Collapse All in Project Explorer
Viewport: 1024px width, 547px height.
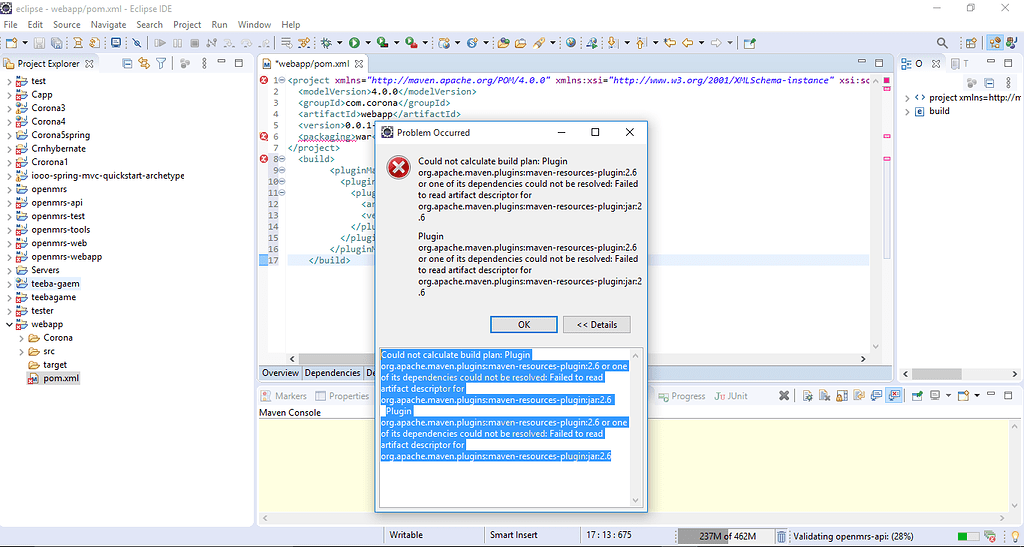coord(127,64)
